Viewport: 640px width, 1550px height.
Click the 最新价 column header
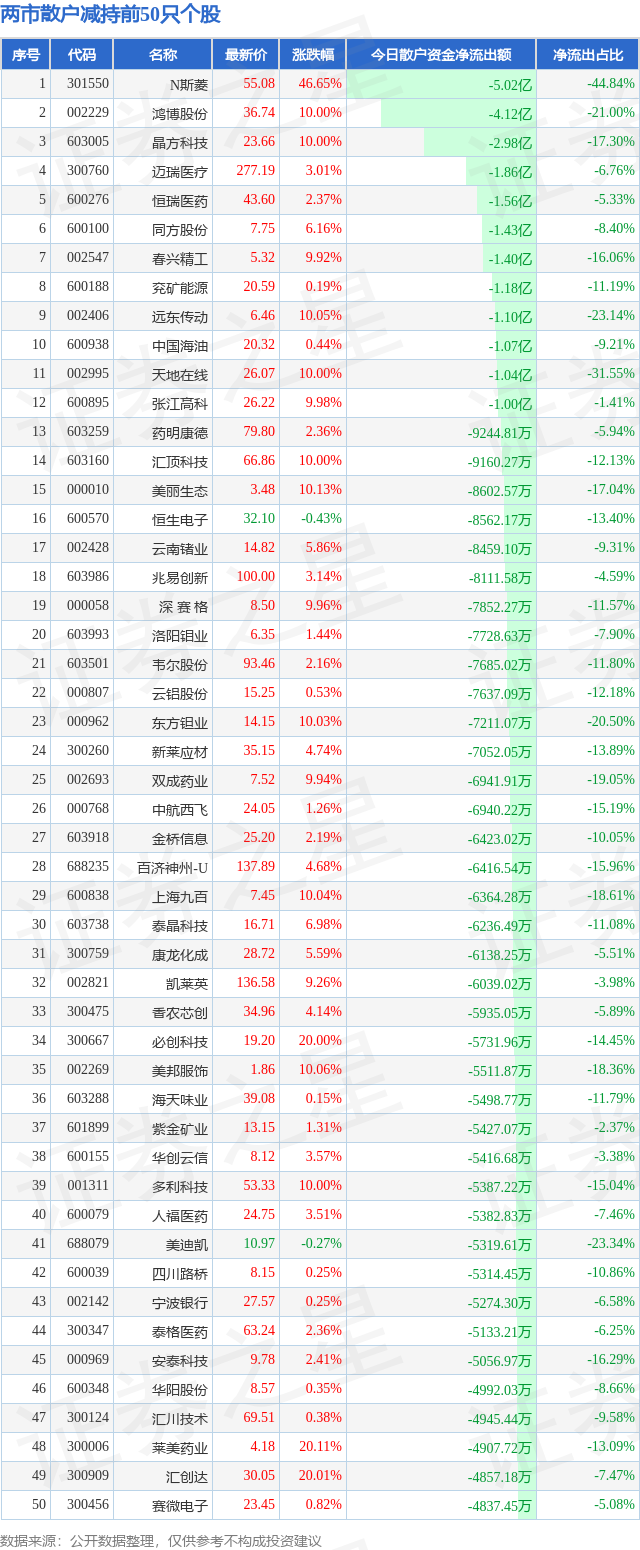click(246, 55)
